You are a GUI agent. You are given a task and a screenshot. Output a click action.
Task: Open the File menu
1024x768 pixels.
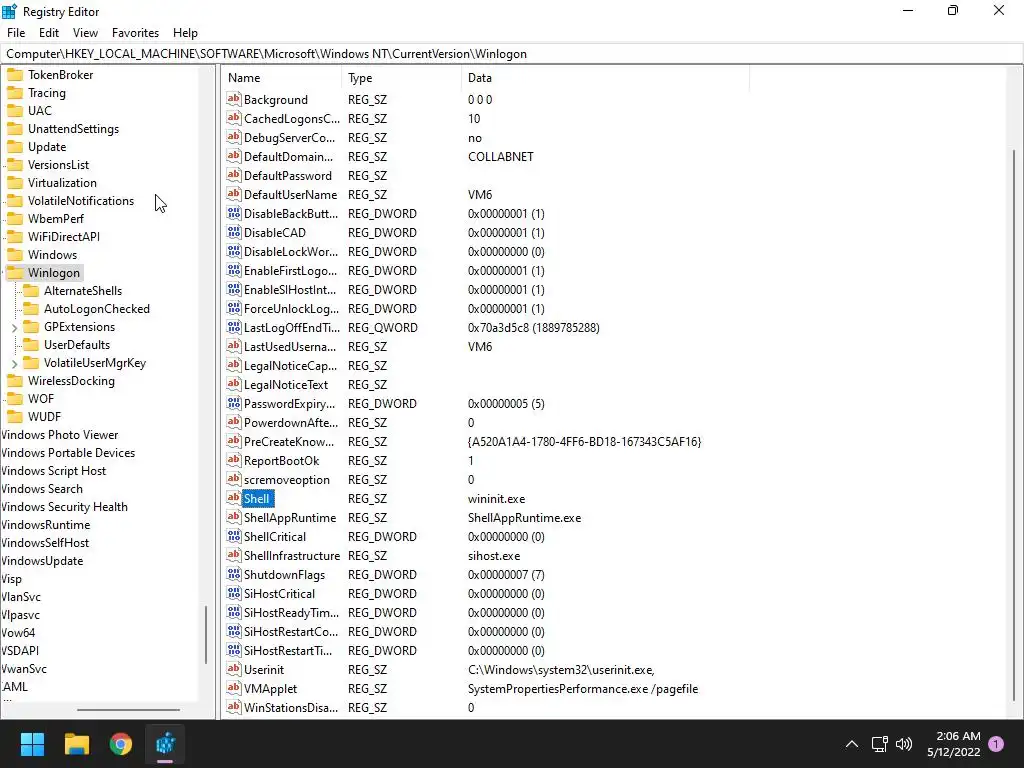pyautogui.click(x=16, y=33)
